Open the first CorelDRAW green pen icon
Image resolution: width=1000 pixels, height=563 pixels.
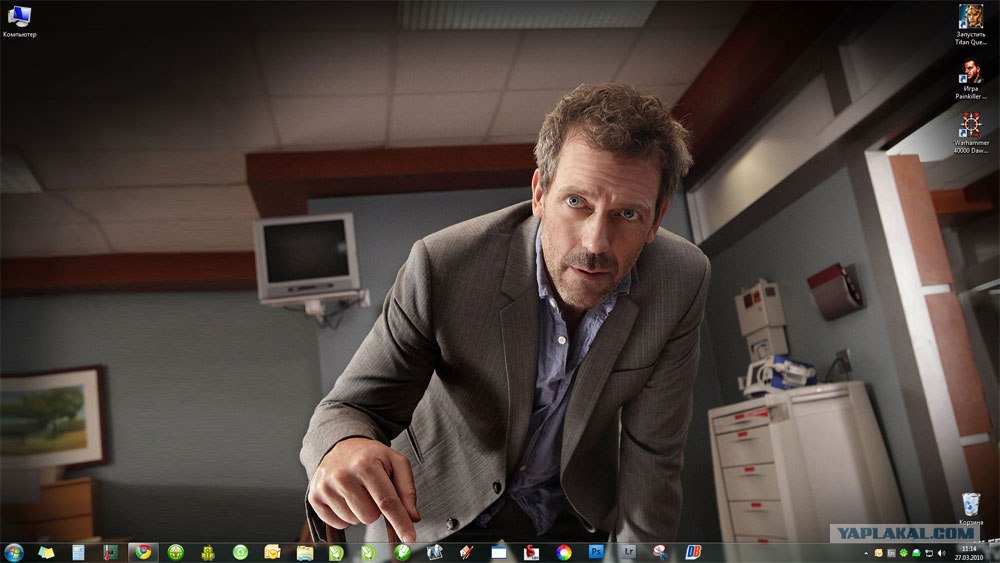[337, 552]
